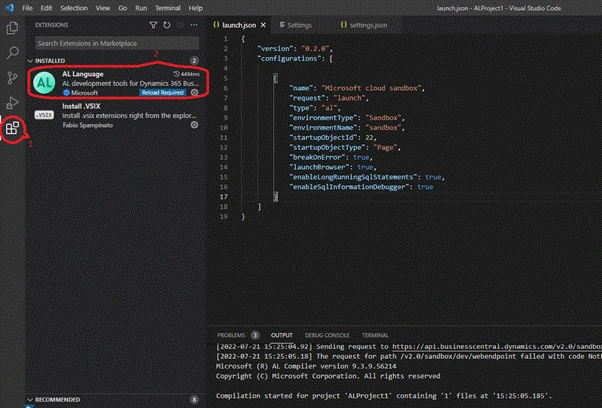Switch to the settings.json editor tab
The width and height of the screenshot is (602, 408).
tap(368, 25)
